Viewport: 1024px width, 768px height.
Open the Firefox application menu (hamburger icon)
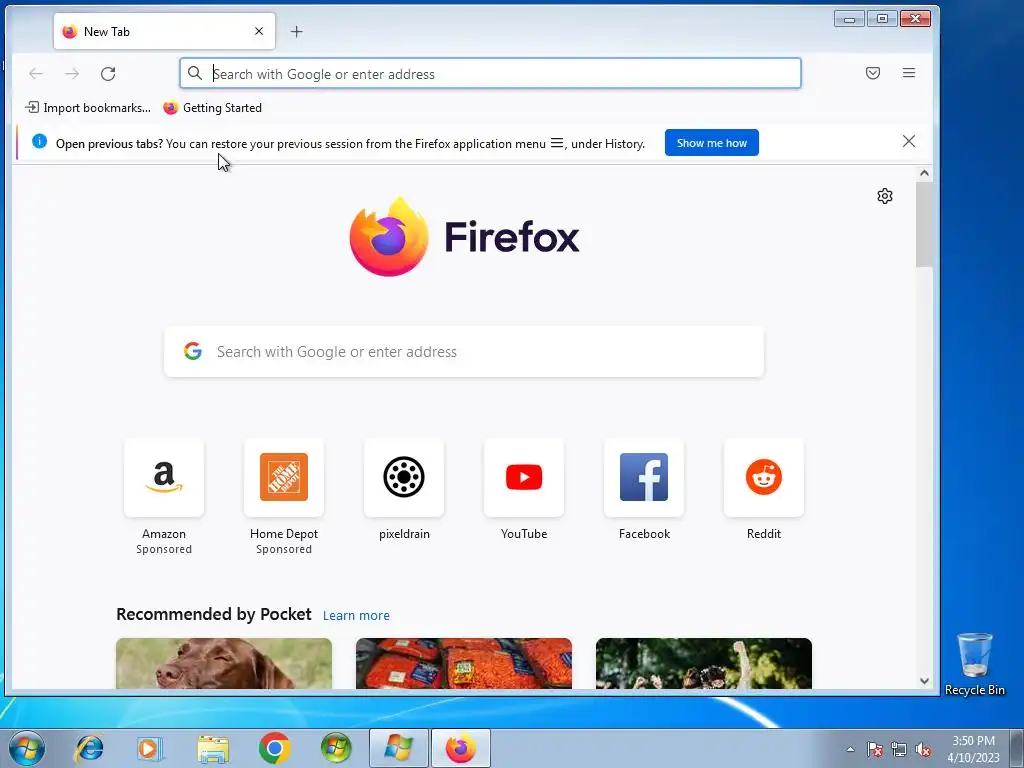click(908, 73)
